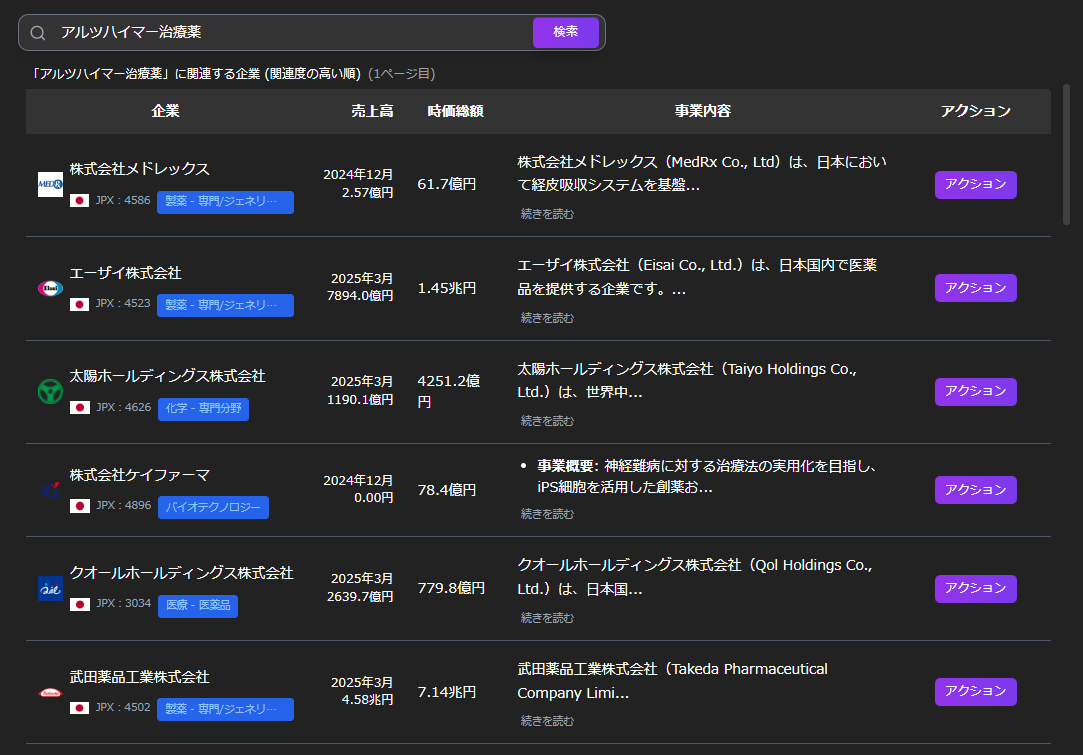Expand 続きを読む for 武田薬品工業 description
The width and height of the screenshot is (1083, 755).
pyautogui.click(x=547, y=720)
